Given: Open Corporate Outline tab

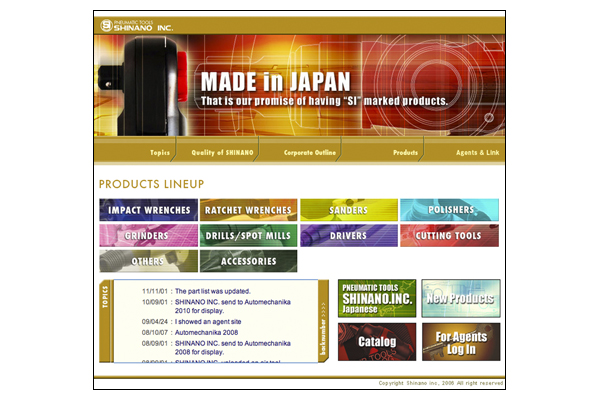Looking at the screenshot, I should (x=310, y=152).
